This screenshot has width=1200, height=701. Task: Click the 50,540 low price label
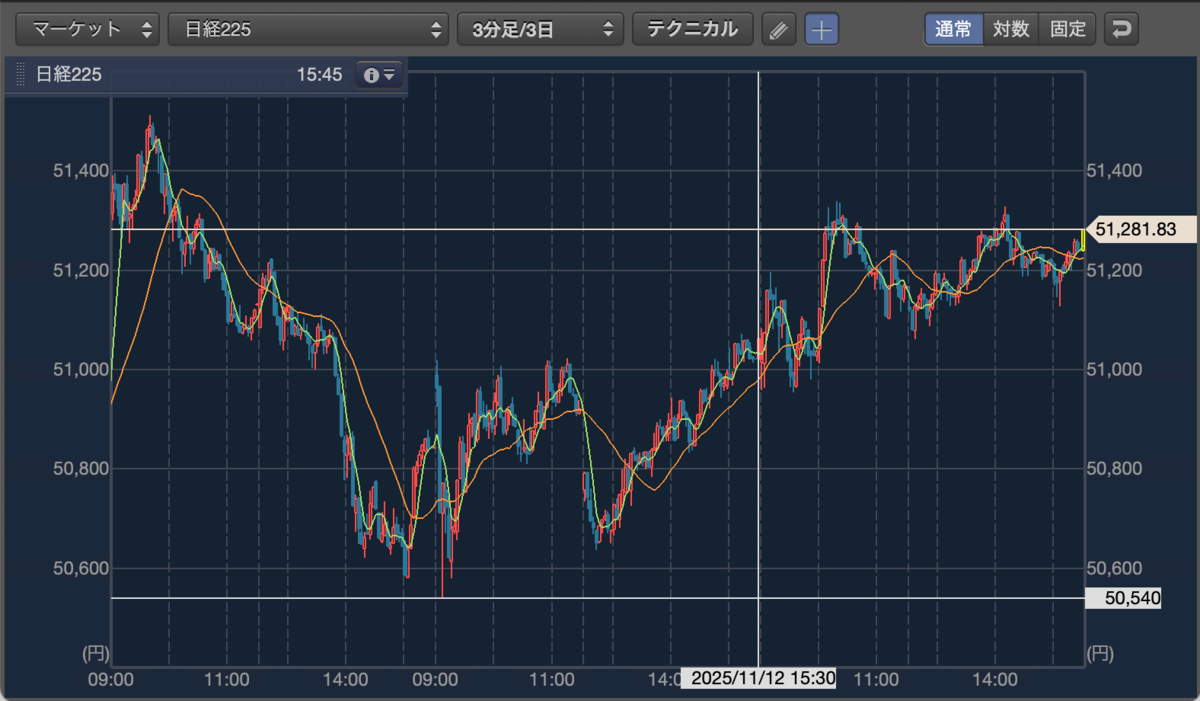[x=1123, y=598]
